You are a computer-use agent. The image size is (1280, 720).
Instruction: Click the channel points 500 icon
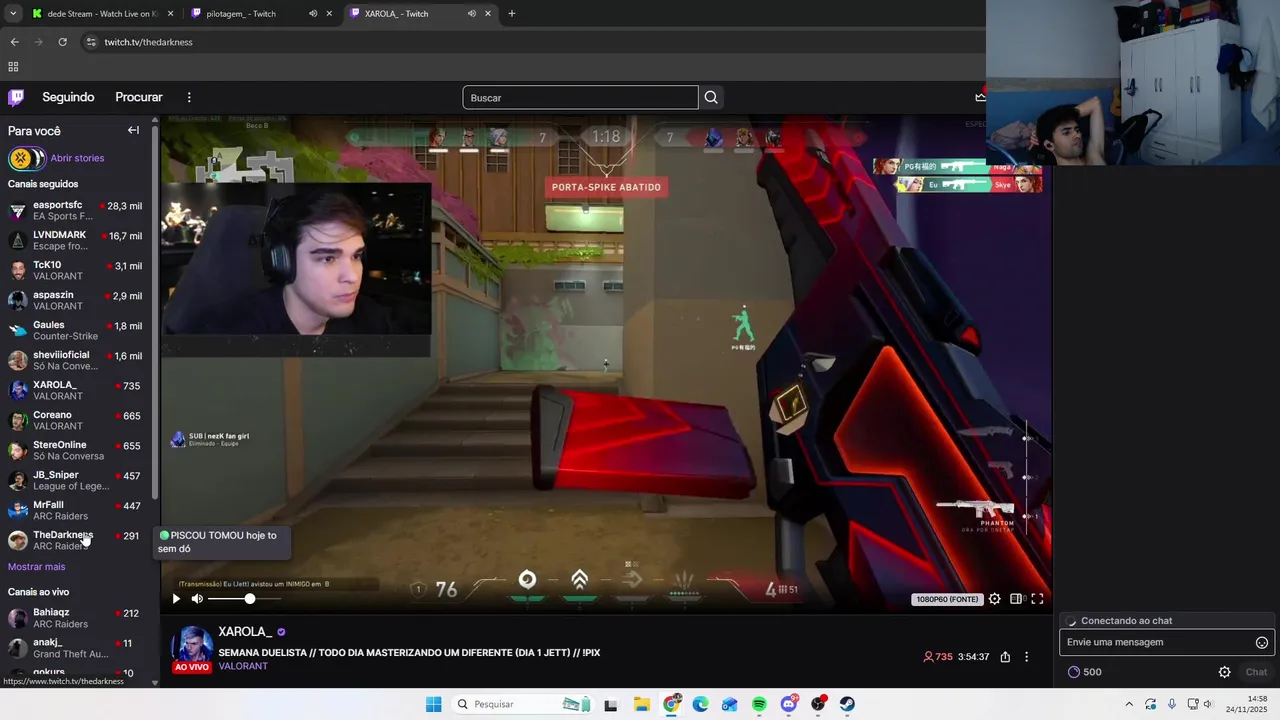click(x=1085, y=672)
